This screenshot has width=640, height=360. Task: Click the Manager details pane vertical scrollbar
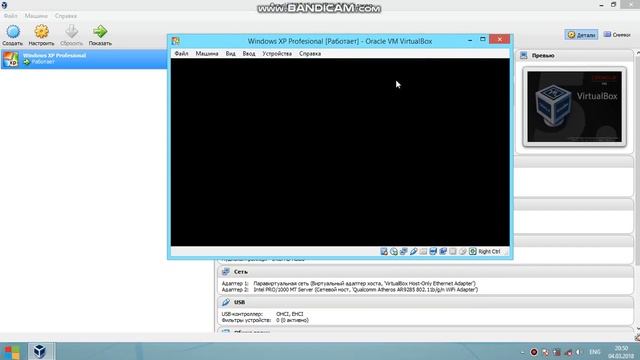click(x=638, y=192)
